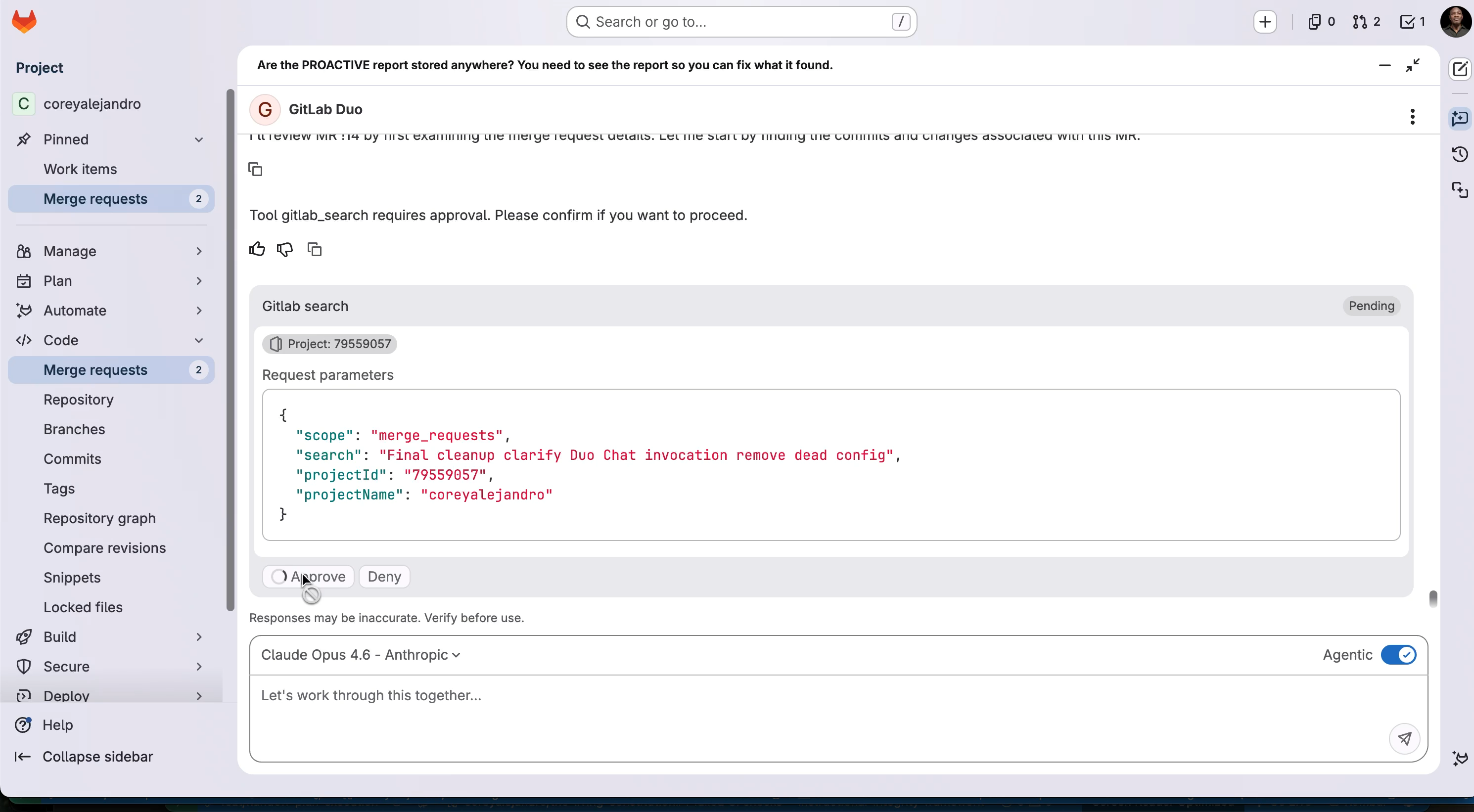Collapse the Pinned sidebar section
The width and height of the screenshot is (1474, 812).
[198, 139]
